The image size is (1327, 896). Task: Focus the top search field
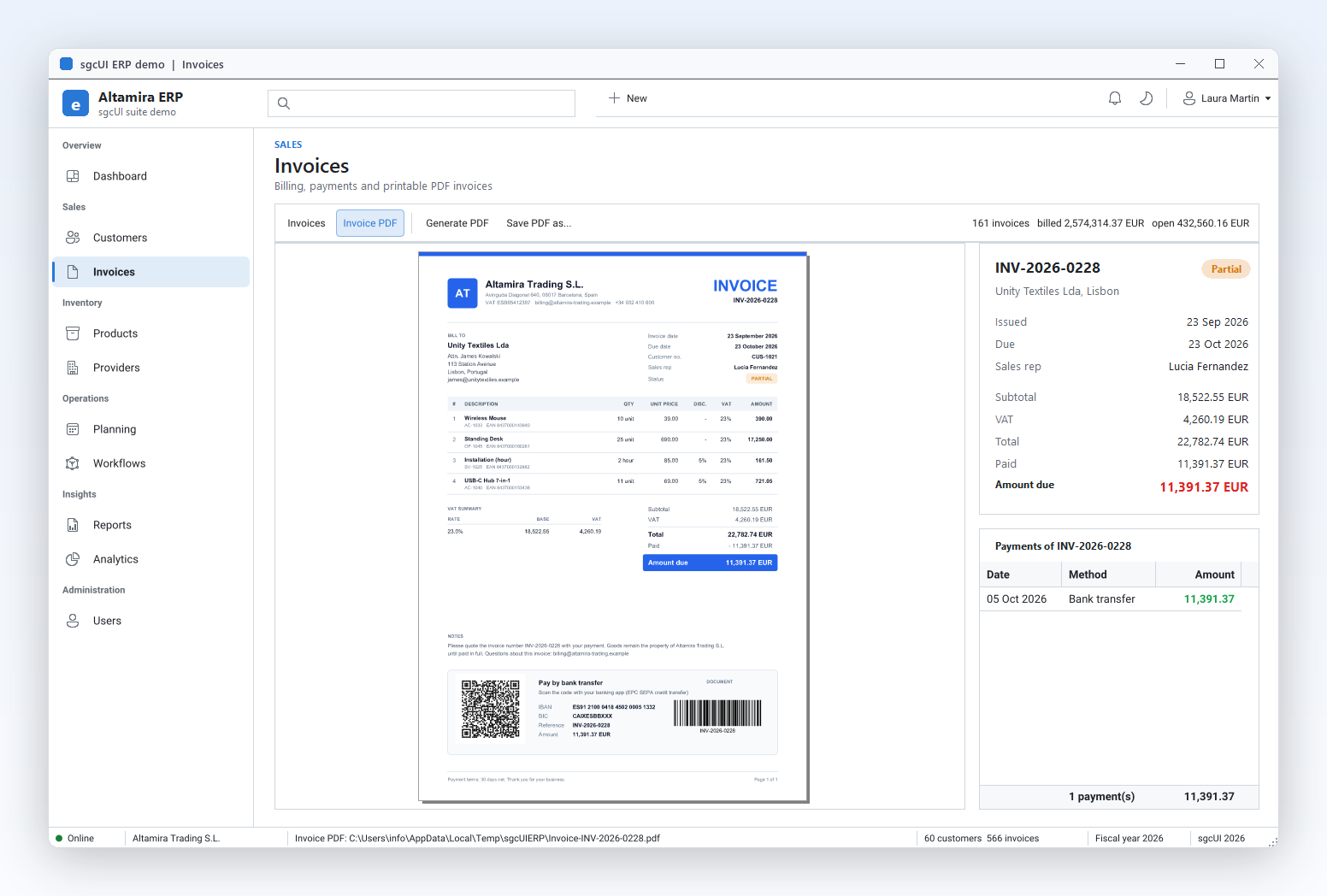pyautogui.click(x=422, y=103)
